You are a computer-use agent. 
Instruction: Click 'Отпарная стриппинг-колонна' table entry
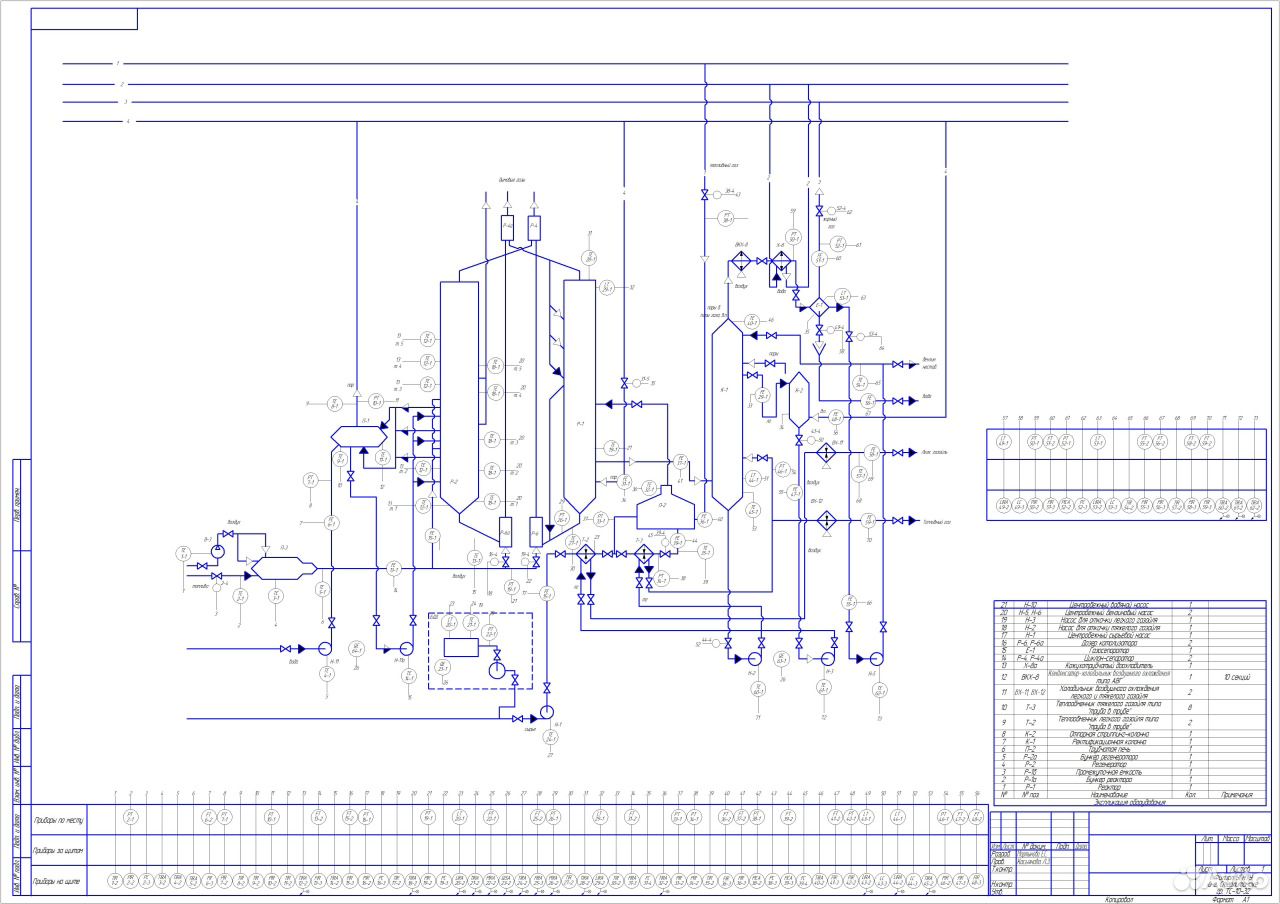1109,734
